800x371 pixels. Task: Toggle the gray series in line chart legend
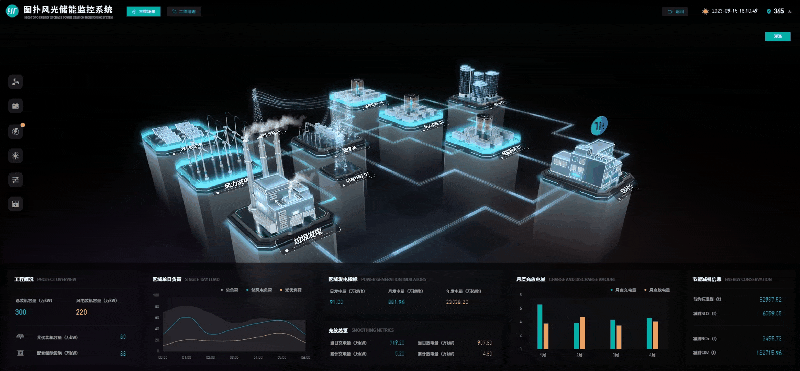pos(230,290)
